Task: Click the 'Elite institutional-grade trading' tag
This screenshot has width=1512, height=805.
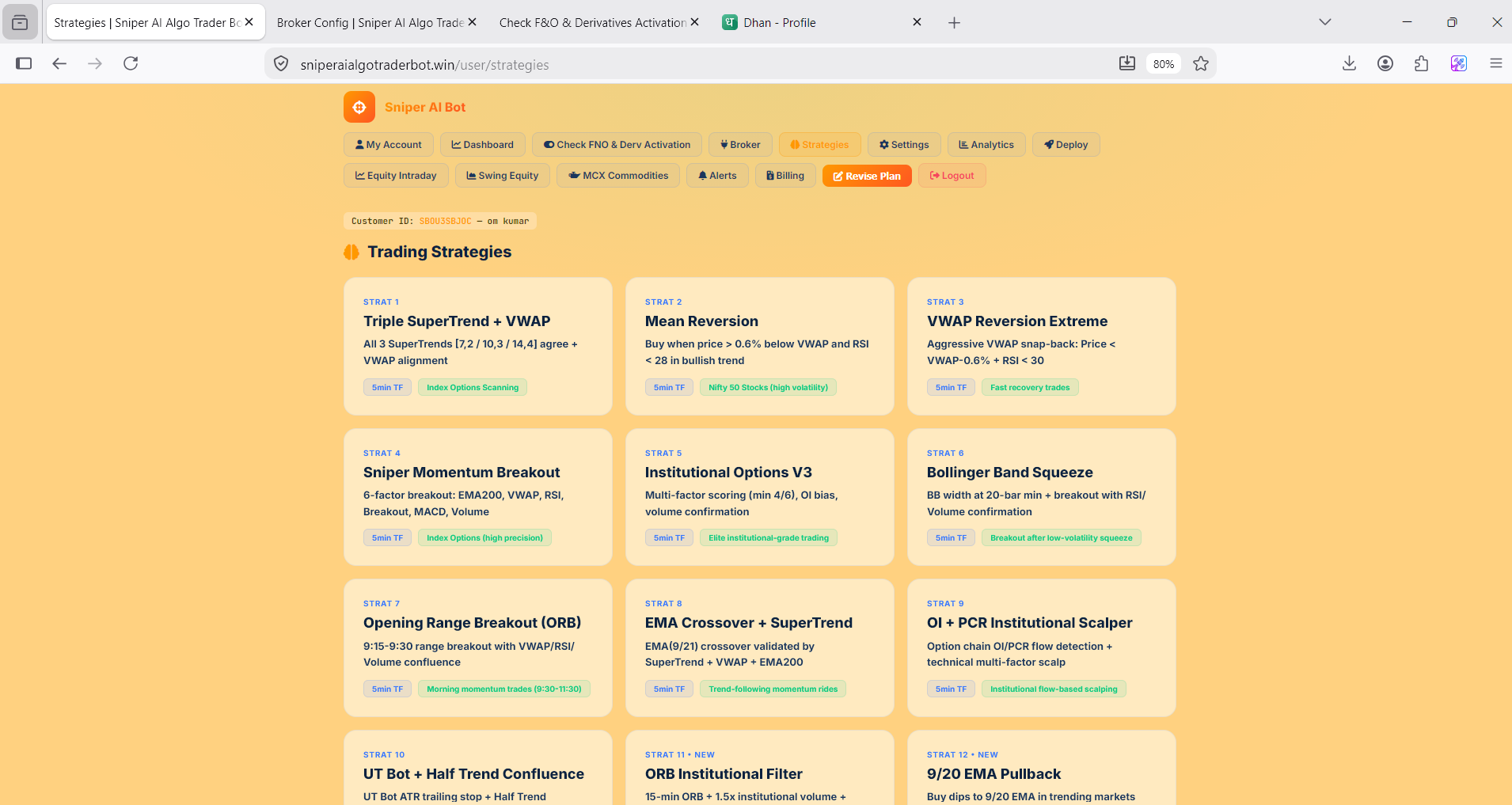Action: click(769, 538)
